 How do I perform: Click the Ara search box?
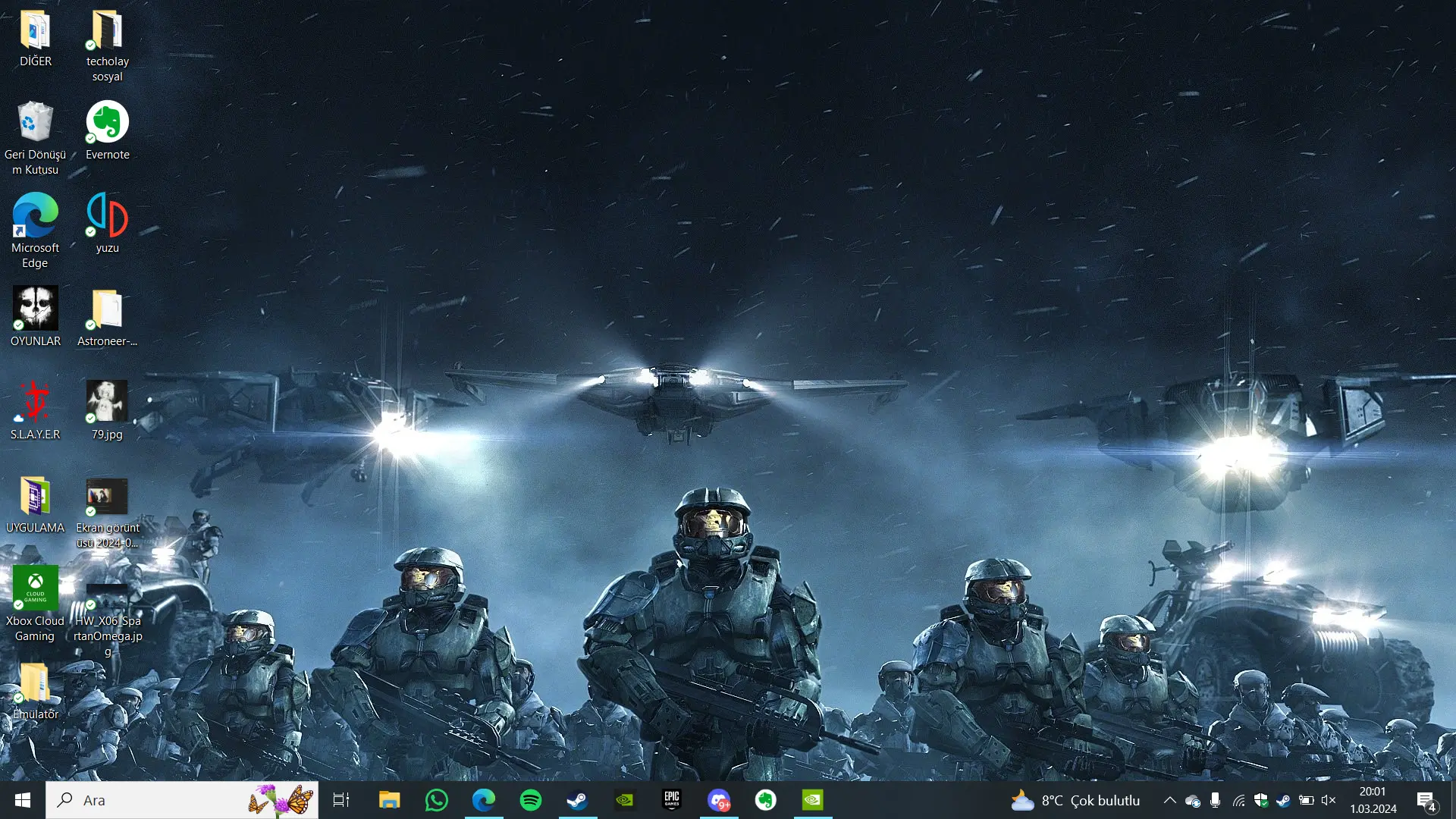pyautogui.click(x=182, y=800)
